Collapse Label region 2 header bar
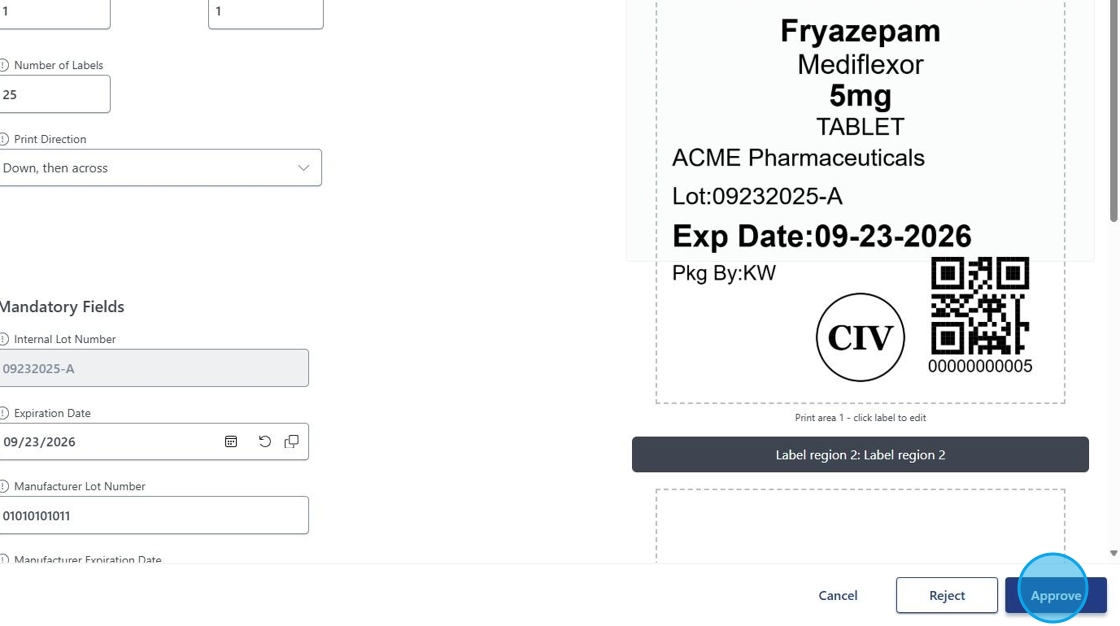 [x=860, y=455]
